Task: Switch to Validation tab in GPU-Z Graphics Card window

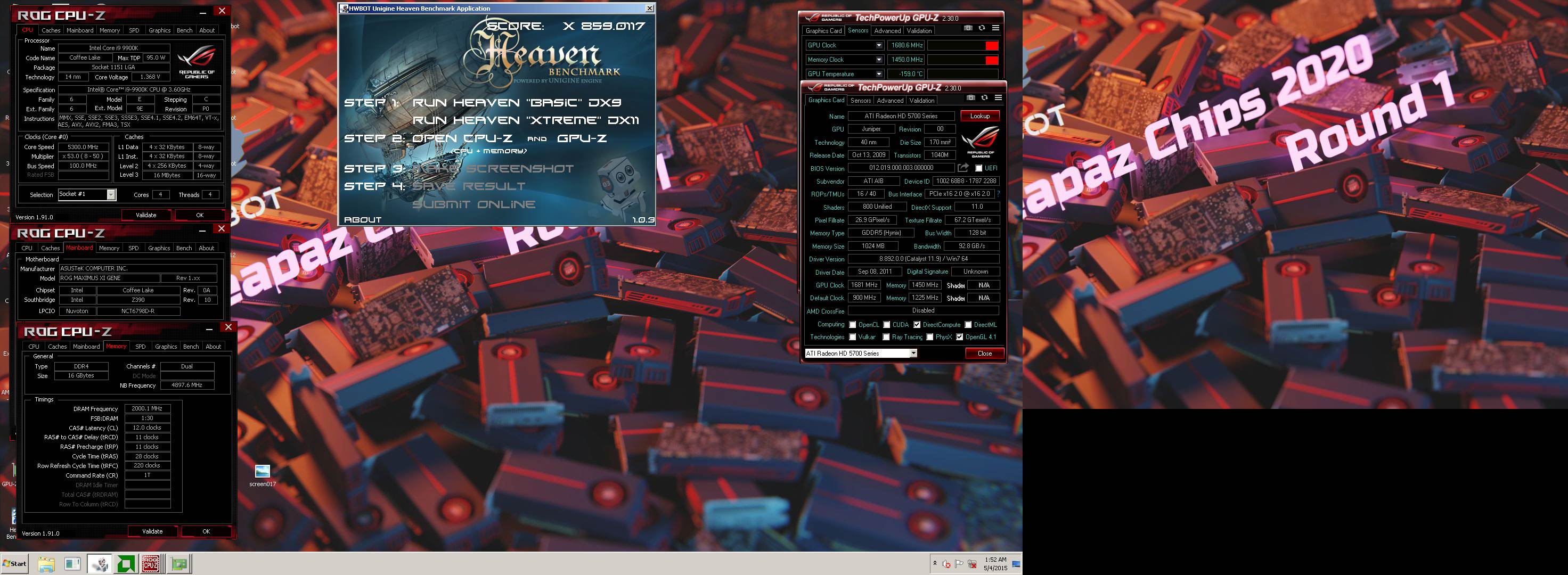Action: [x=921, y=101]
